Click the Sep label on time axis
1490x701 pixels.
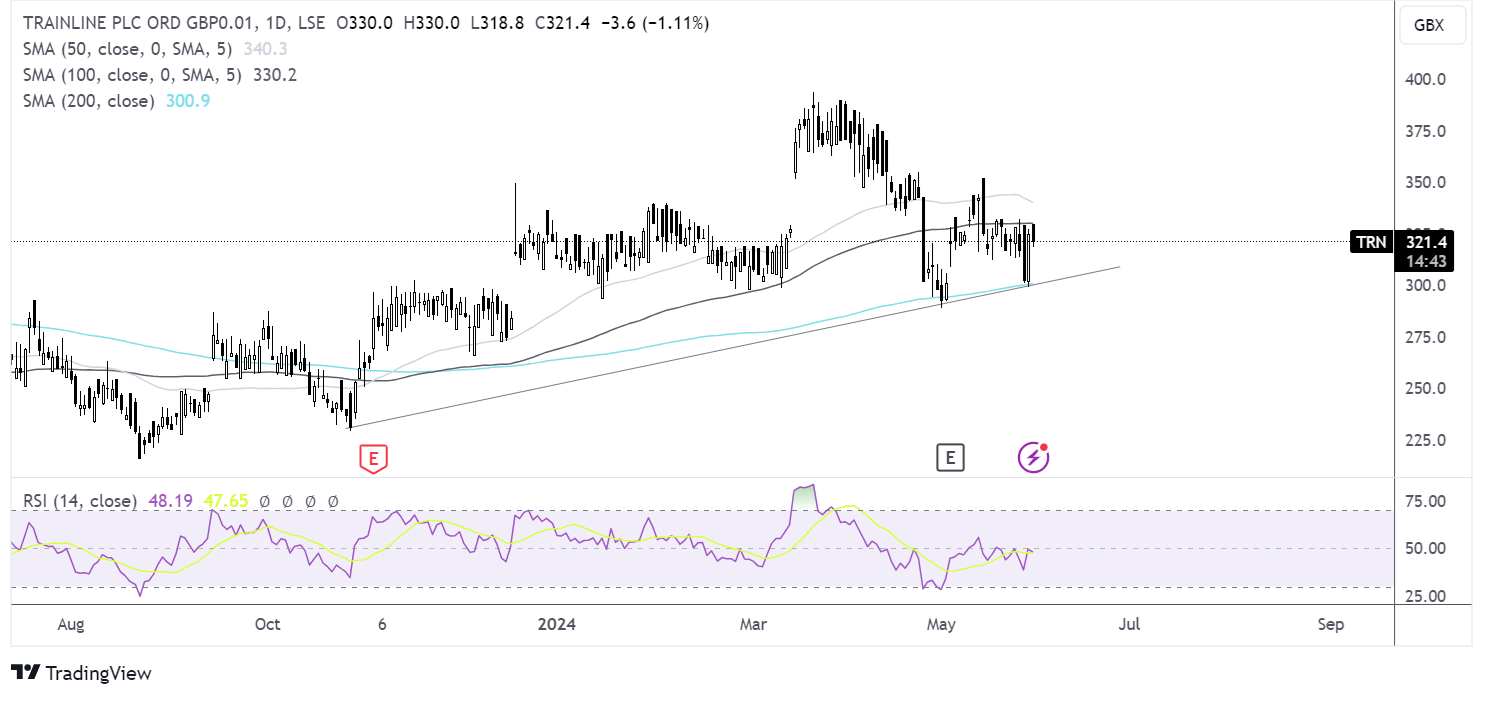click(x=1331, y=625)
